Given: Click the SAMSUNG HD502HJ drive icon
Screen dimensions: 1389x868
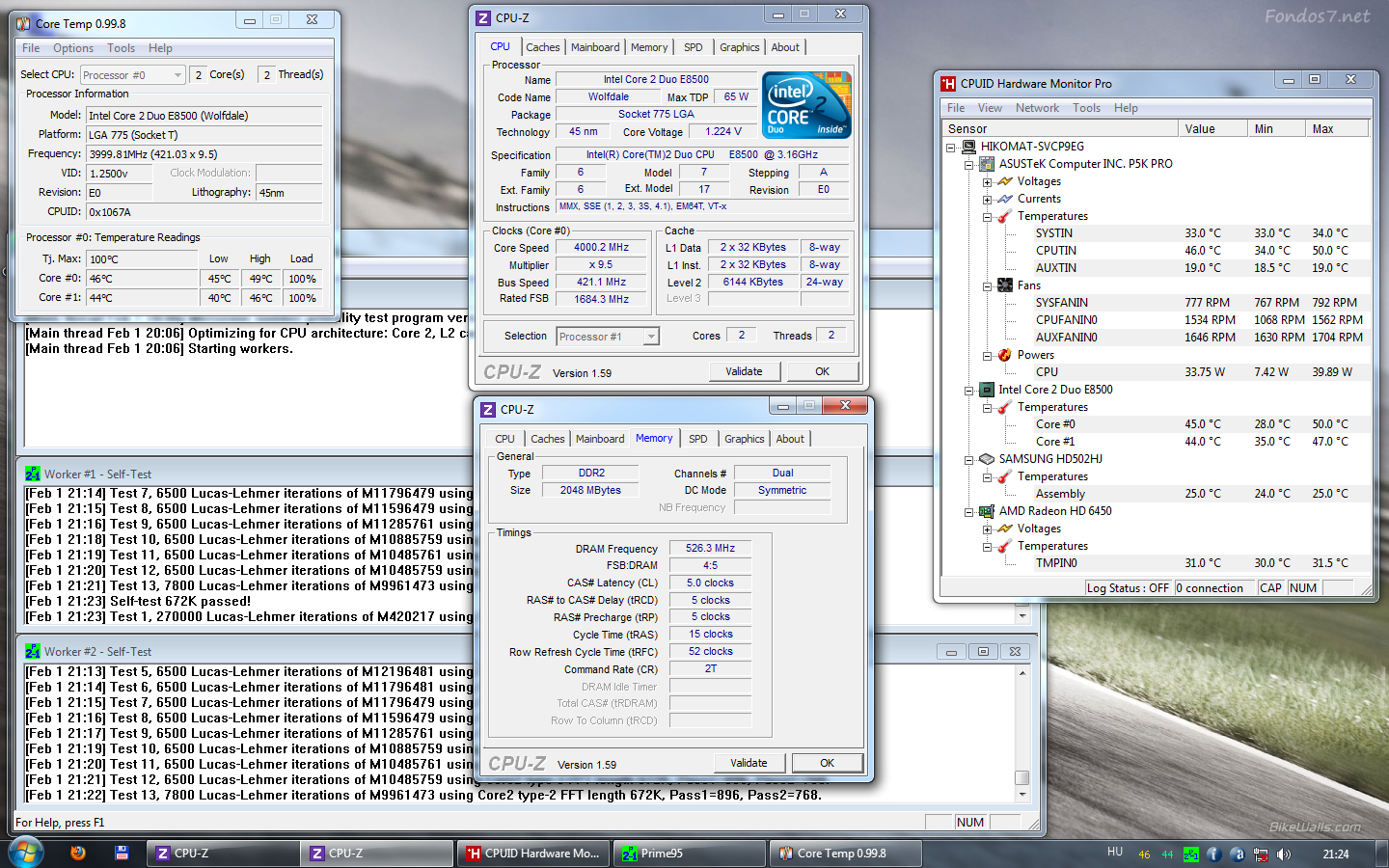Looking at the screenshot, I should click(x=987, y=459).
